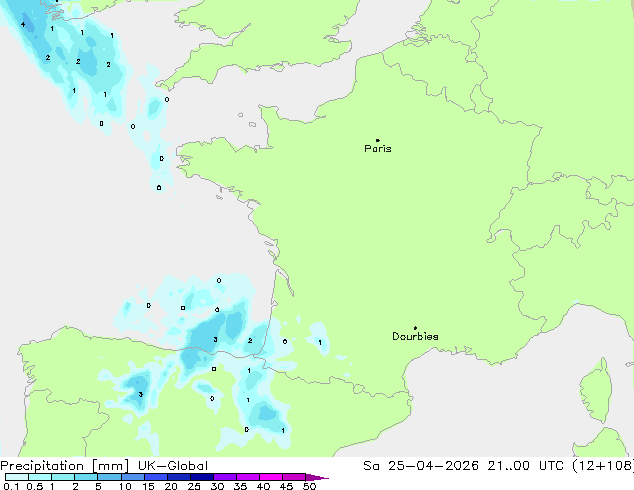
Task: Select the Paris location dot marker
Action: 378,140
